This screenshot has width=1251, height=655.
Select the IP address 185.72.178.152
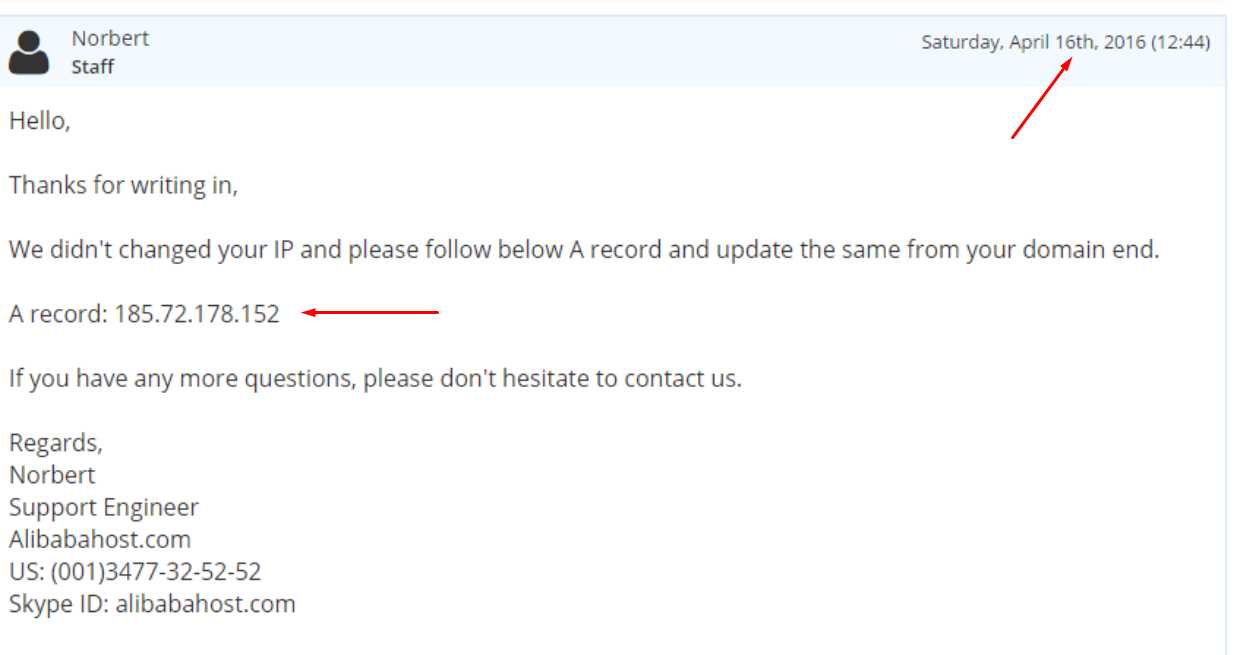197,314
